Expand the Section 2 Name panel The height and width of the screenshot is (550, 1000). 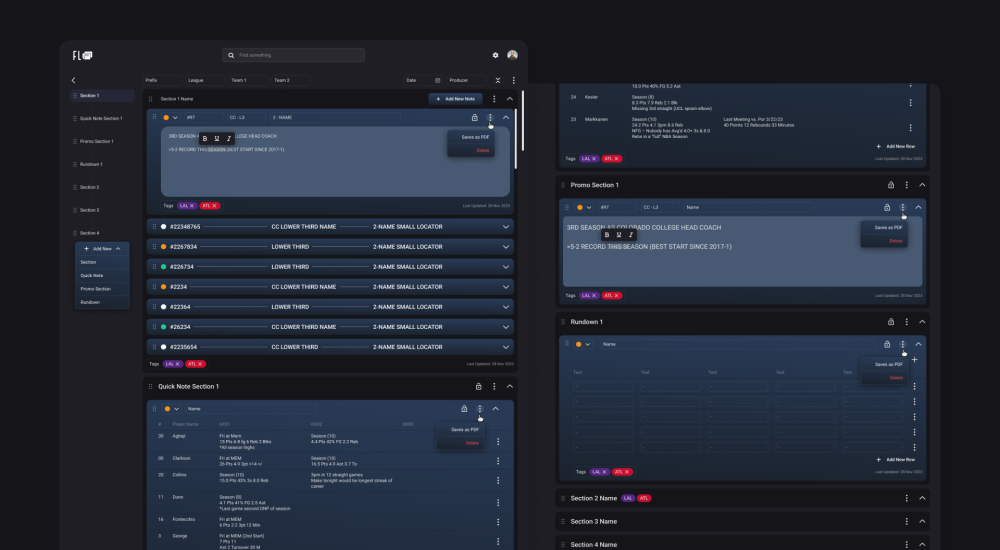click(x=922, y=498)
